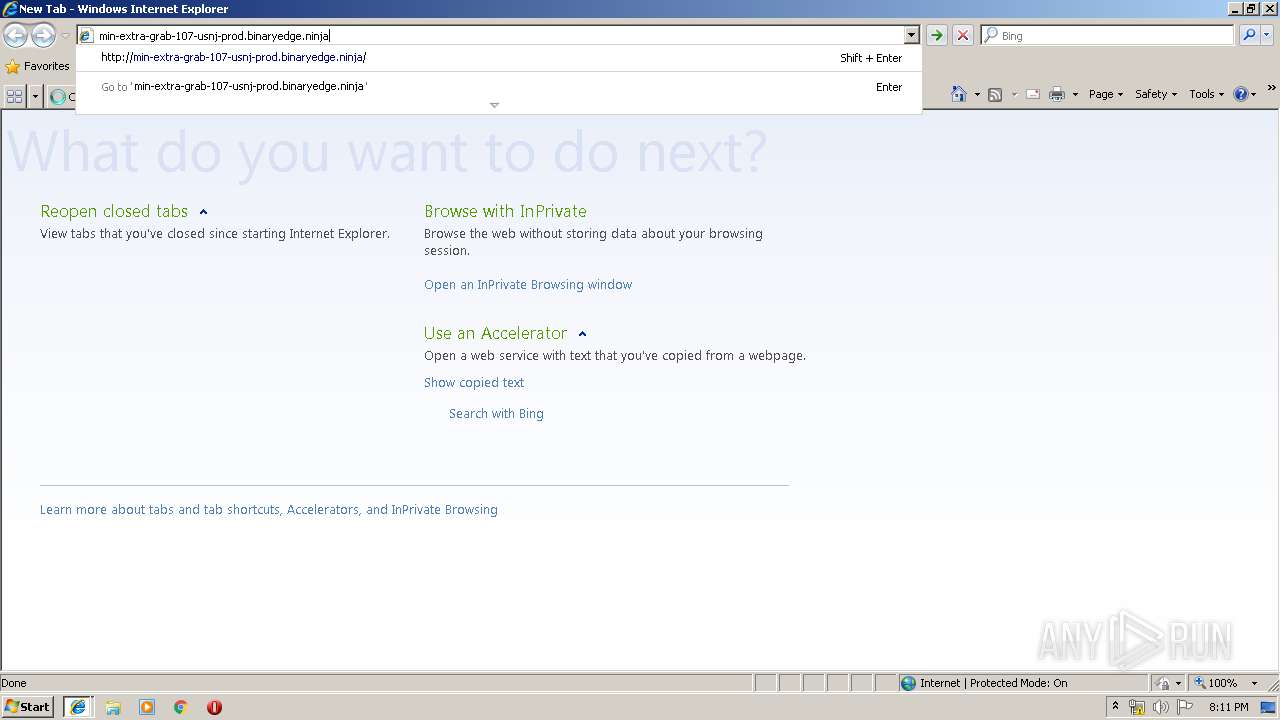This screenshot has height=720, width=1280.
Task: Click the Search with Bing accelerator
Action: [x=496, y=414]
